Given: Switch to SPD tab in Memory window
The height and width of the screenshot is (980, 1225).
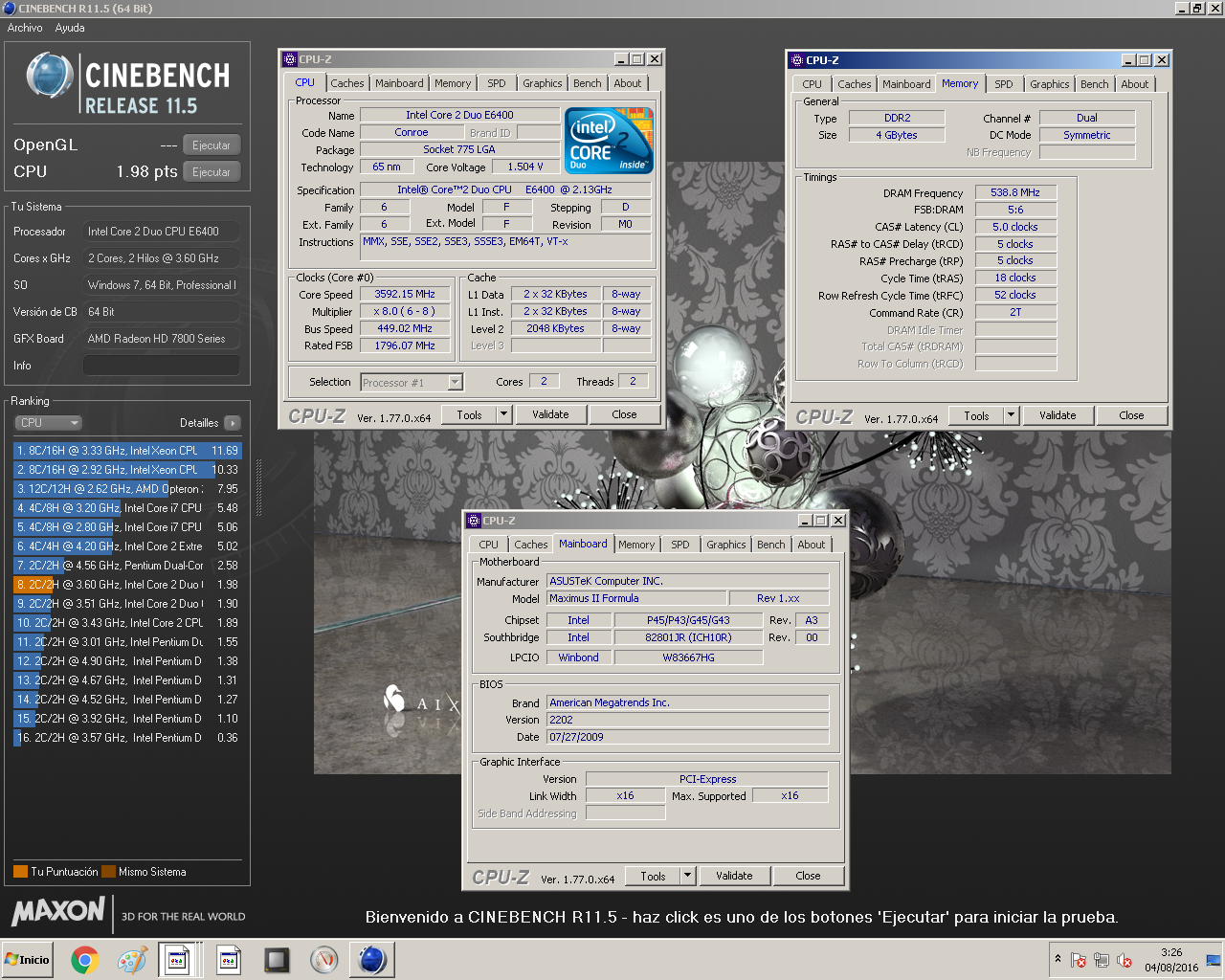Looking at the screenshot, I should click(x=1003, y=84).
